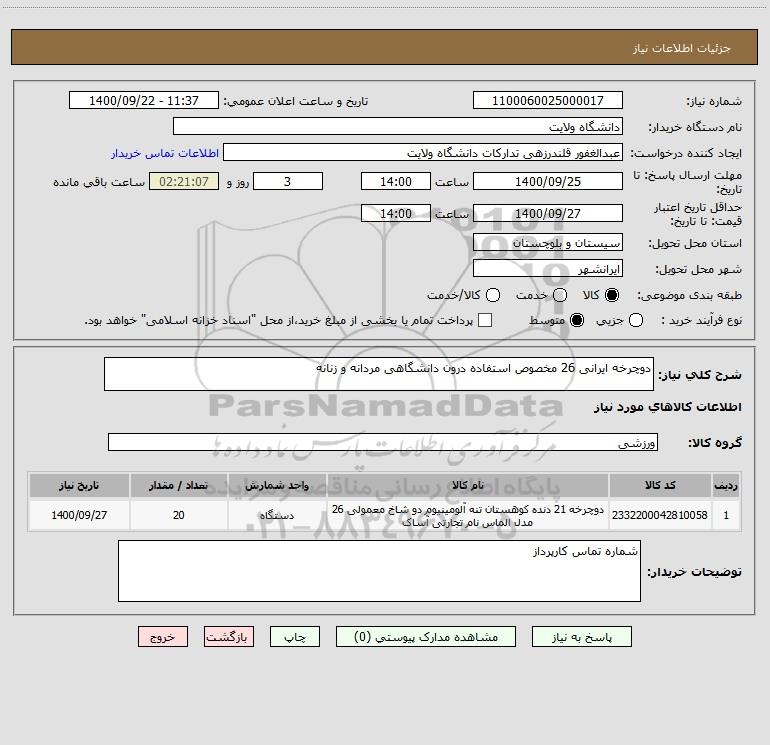Click the چاپ print button
The width and height of the screenshot is (770, 745).
pos(295,636)
